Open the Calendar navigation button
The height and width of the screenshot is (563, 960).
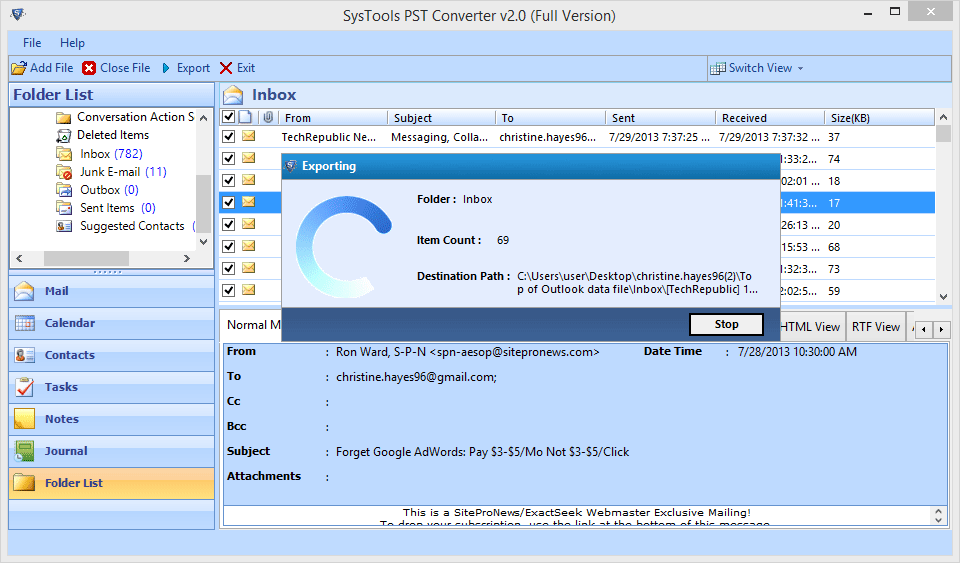111,323
